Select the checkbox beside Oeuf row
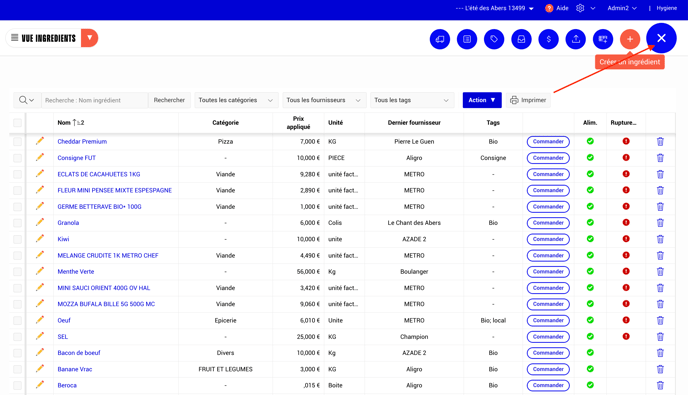688x395 pixels. 18,320
